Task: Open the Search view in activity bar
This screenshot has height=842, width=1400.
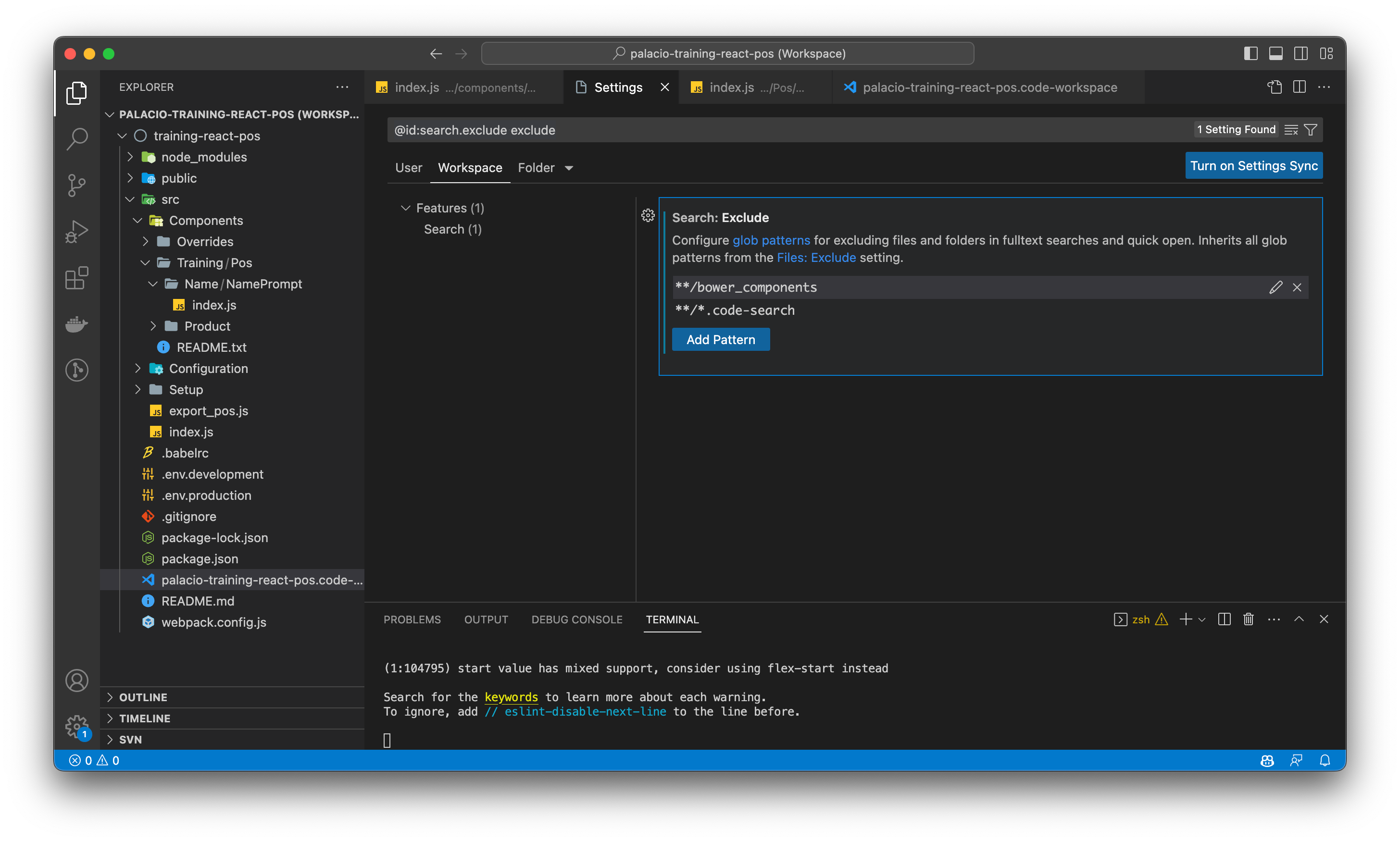Action: point(76,138)
